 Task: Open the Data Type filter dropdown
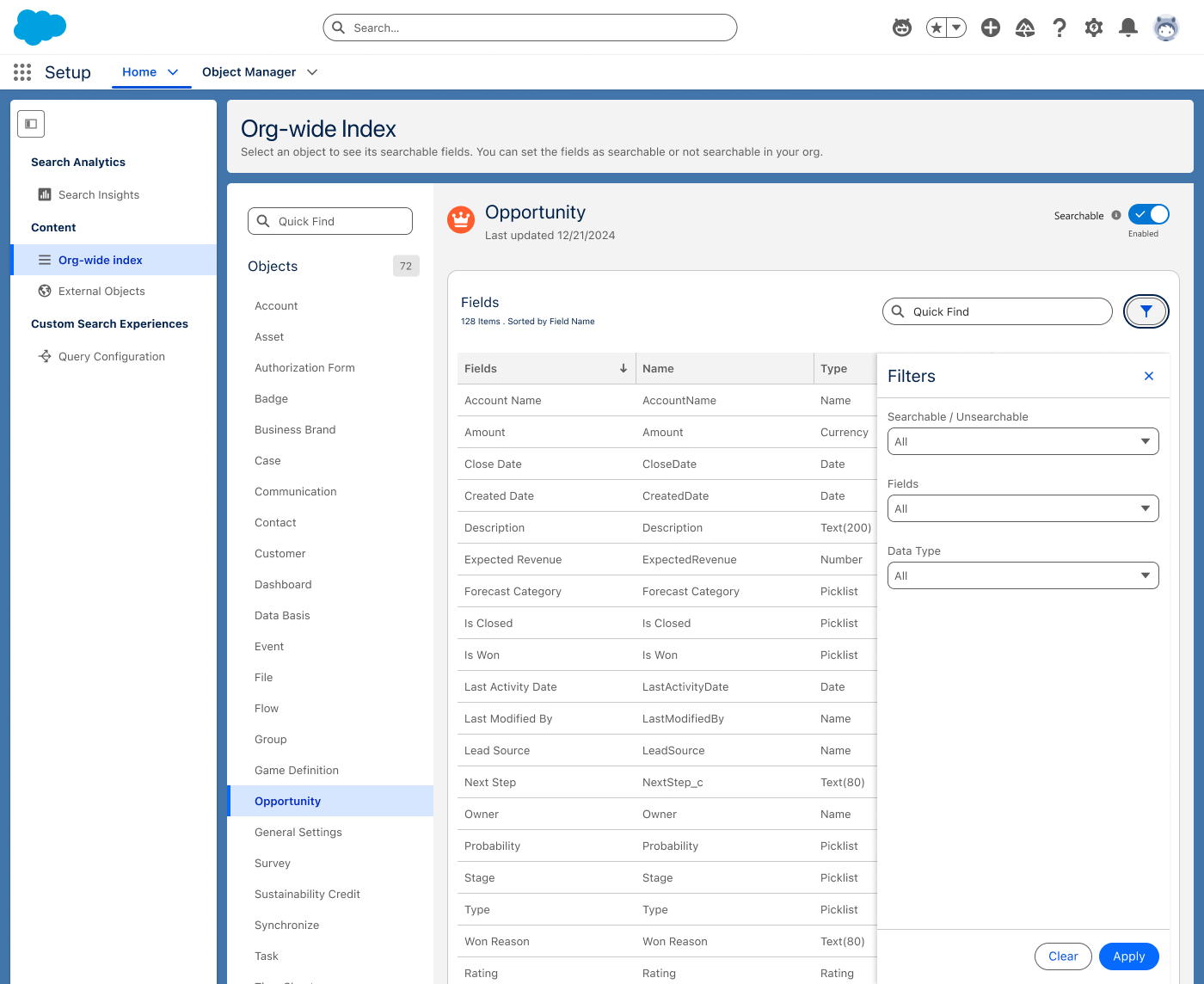pyautogui.click(x=1023, y=575)
